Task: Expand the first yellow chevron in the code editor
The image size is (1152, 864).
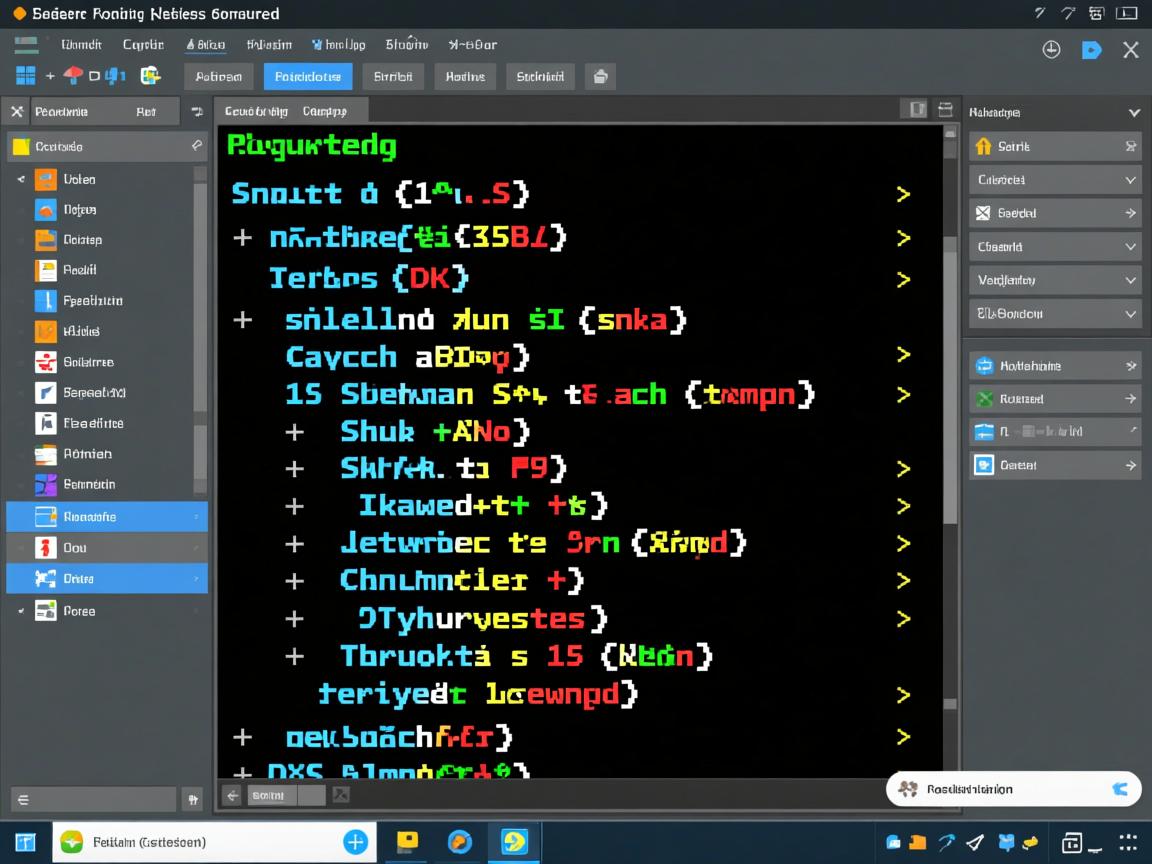Action: (x=903, y=194)
